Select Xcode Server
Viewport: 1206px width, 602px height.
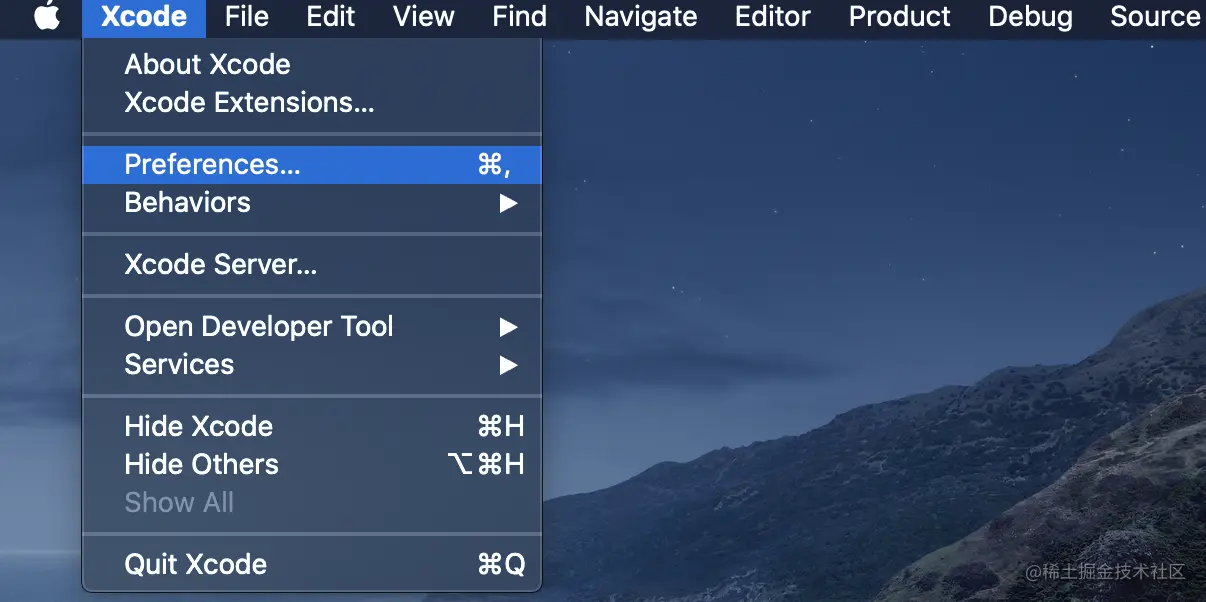pos(218,264)
